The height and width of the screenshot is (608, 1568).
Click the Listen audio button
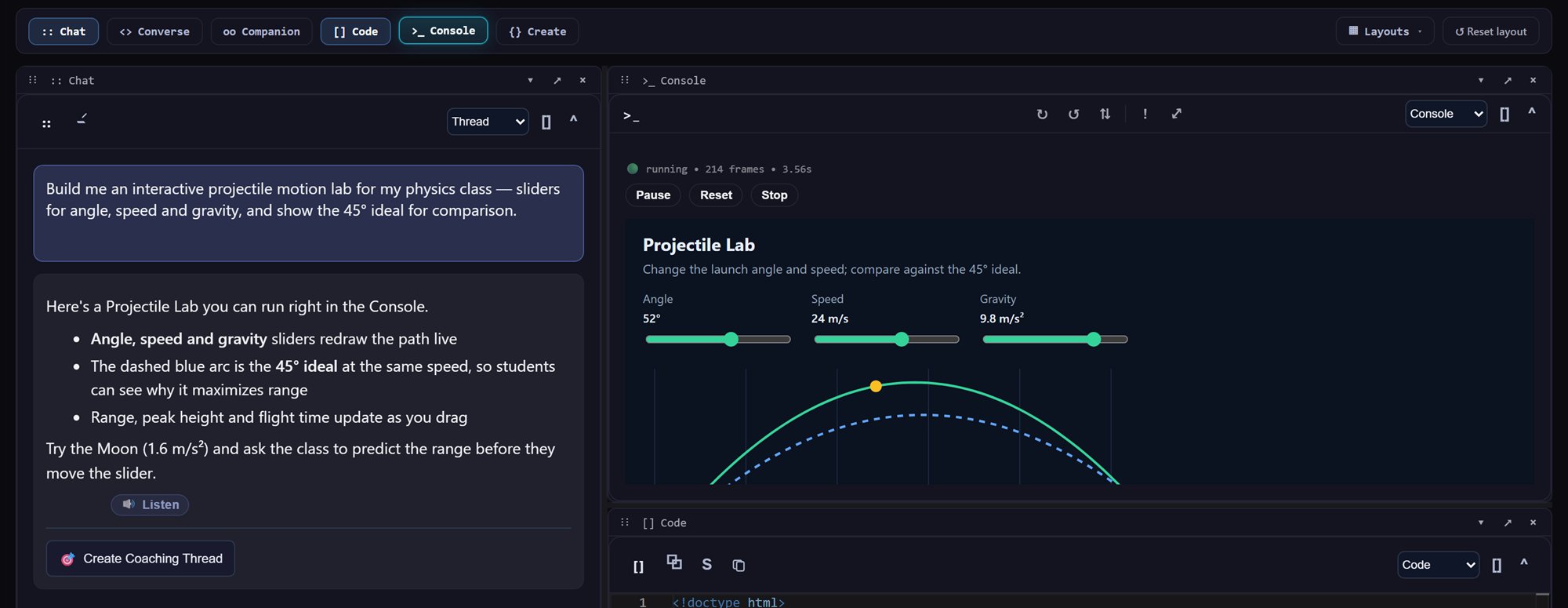[150, 504]
